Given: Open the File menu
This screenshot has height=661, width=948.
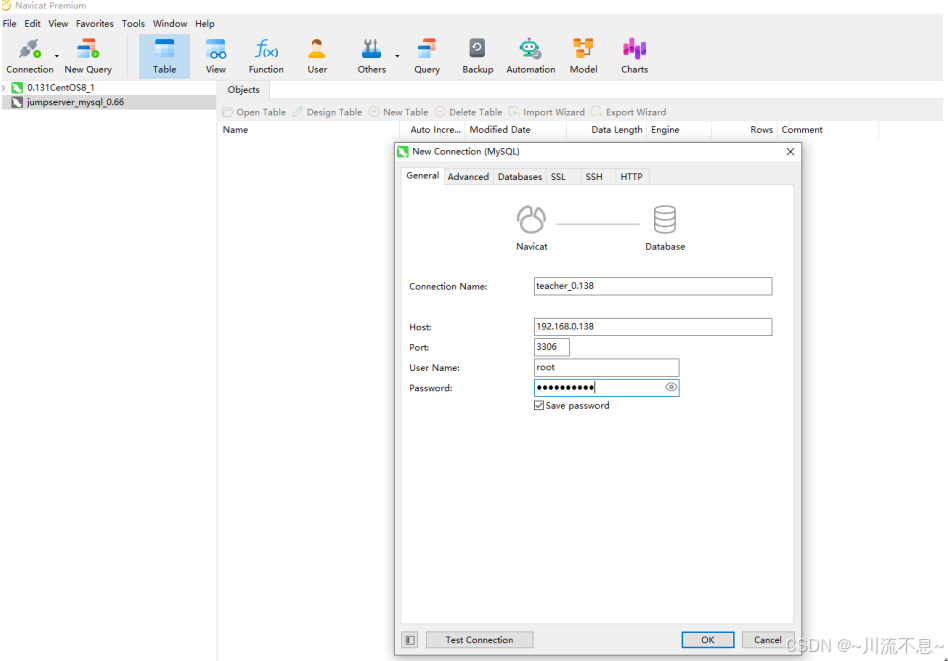Looking at the screenshot, I should tap(10, 24).
